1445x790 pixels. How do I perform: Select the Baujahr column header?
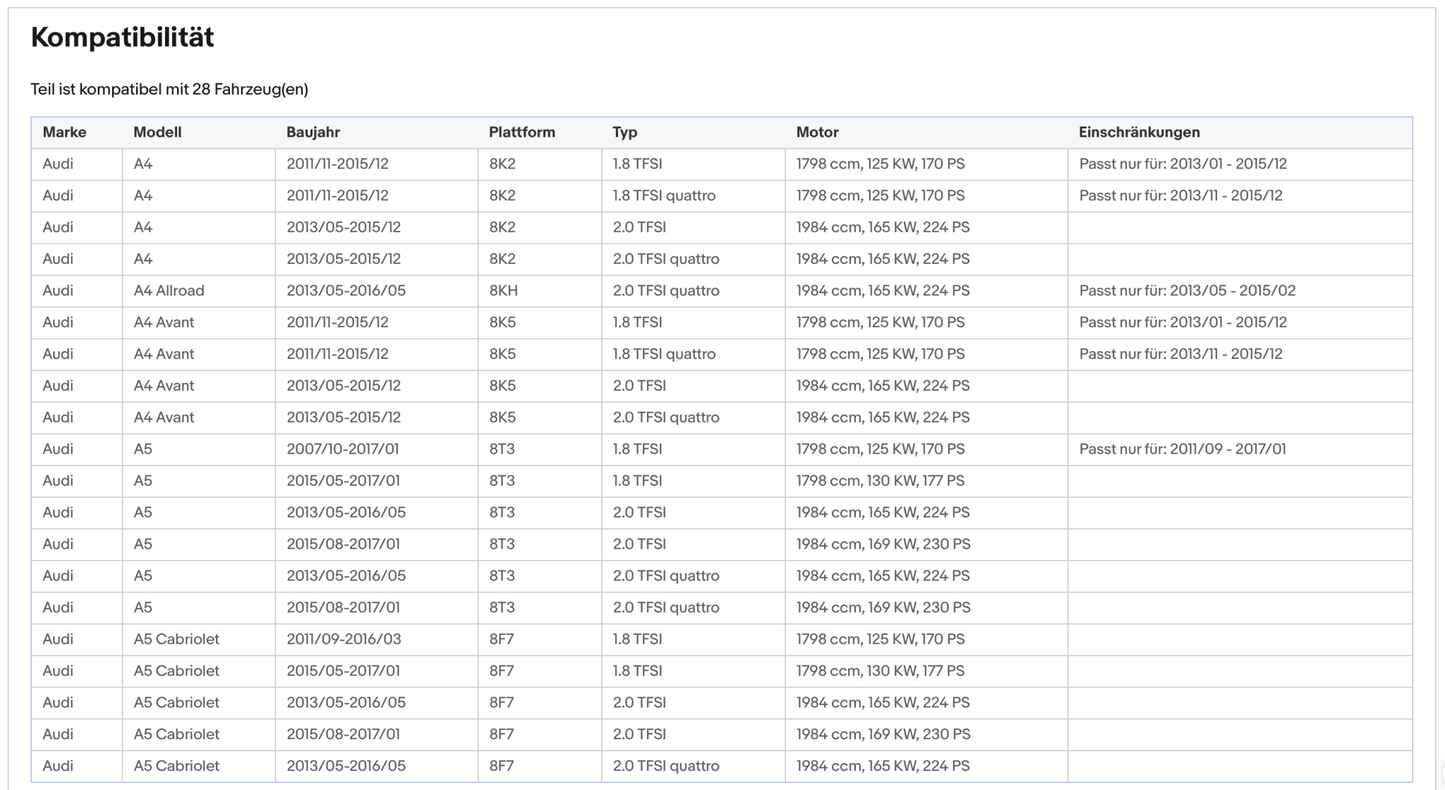click(x=314, y=132)
